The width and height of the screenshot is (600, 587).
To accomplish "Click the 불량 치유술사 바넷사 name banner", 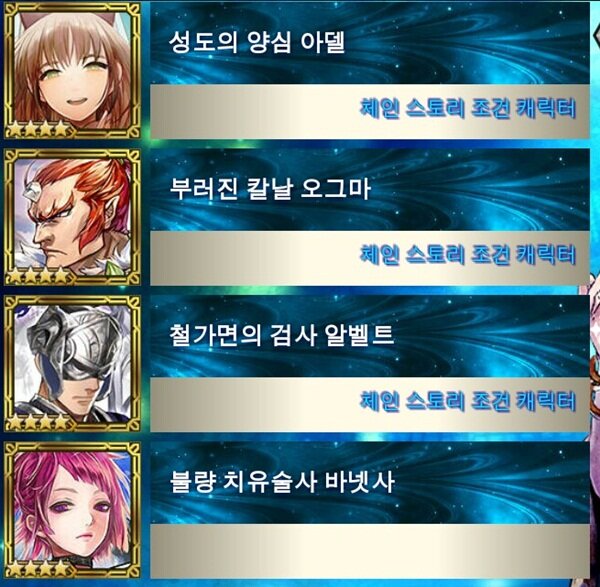I will [370, 483].
